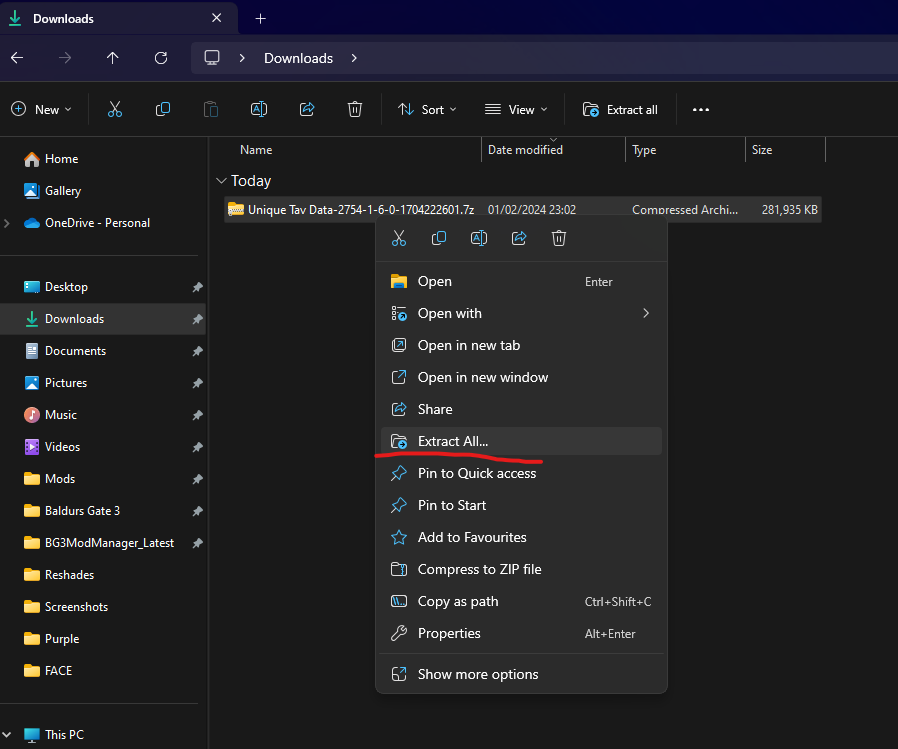The width and height of the screenshot is (898, 749).
Task: Go back using the back arrow
Action: coord(17,58)
